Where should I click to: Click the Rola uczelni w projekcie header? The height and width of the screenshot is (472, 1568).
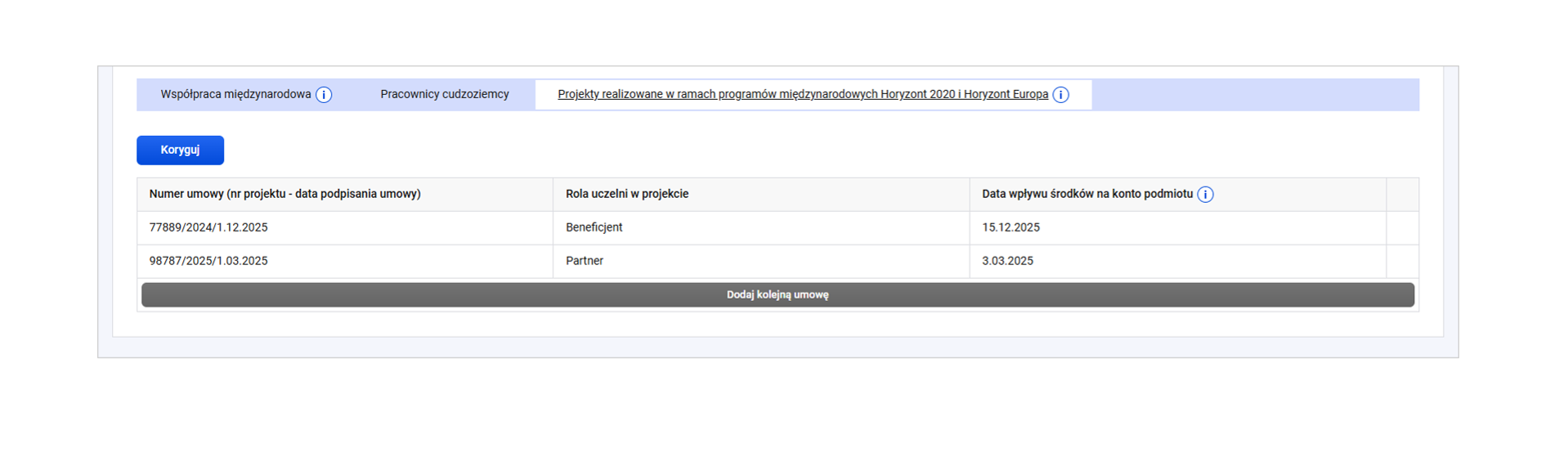[626, 195]
